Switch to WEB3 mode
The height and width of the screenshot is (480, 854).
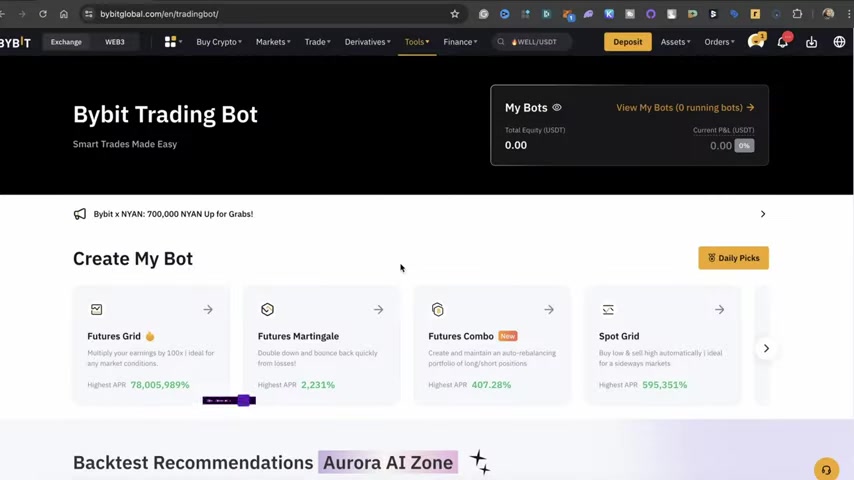coord(114,42)
